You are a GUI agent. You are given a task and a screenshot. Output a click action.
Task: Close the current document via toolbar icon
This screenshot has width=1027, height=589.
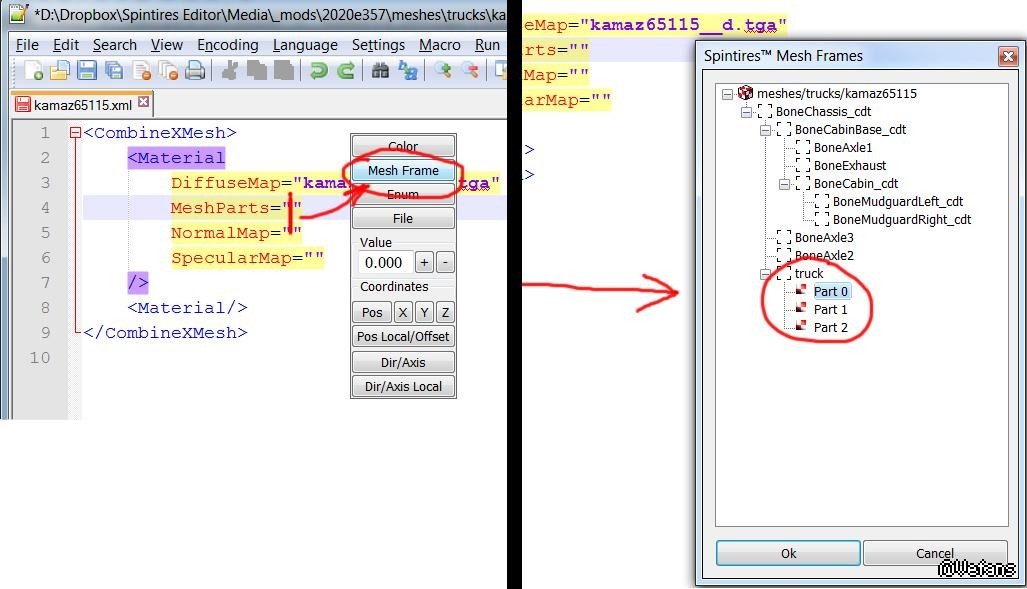(x=141, y=70)
